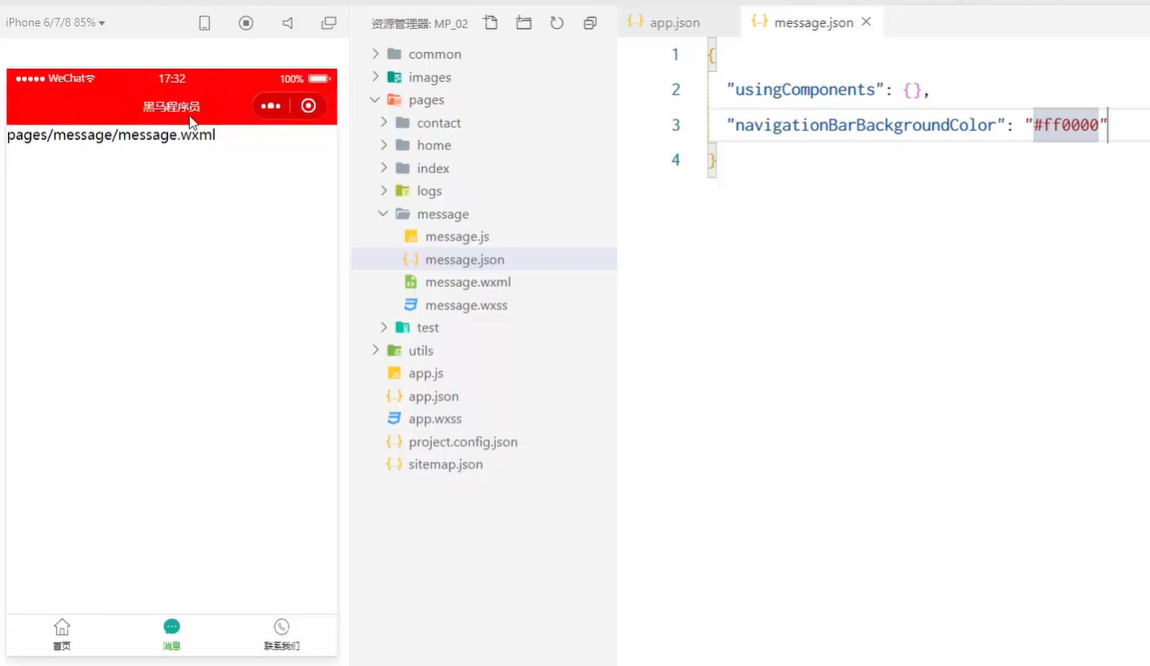This screenshot has height=666, width=1150.
Task: Click the 黑马程序员 navigation title
Action: (x=171, y=107)
